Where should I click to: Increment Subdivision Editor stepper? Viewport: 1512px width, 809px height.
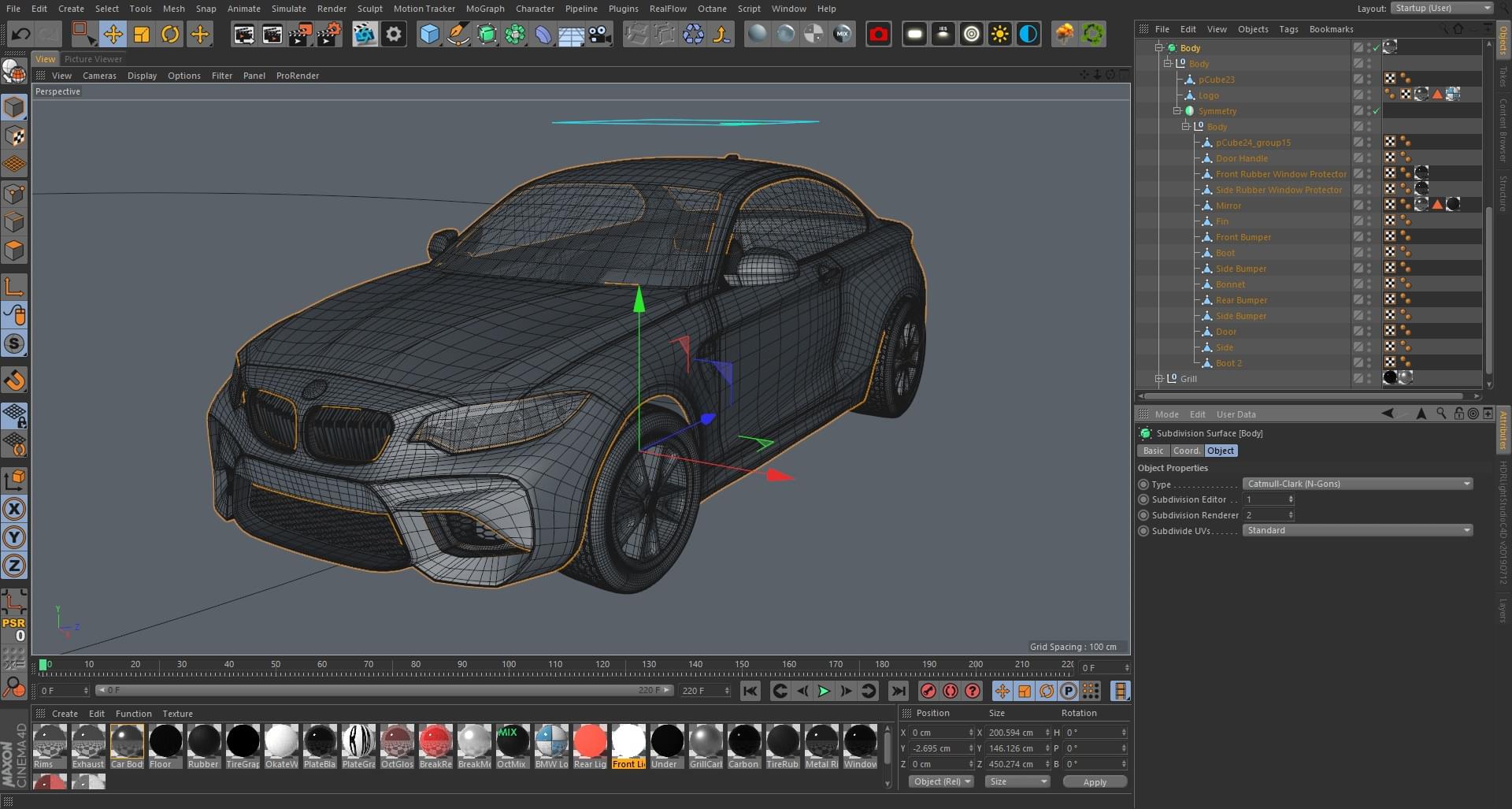pos(1291,497)
